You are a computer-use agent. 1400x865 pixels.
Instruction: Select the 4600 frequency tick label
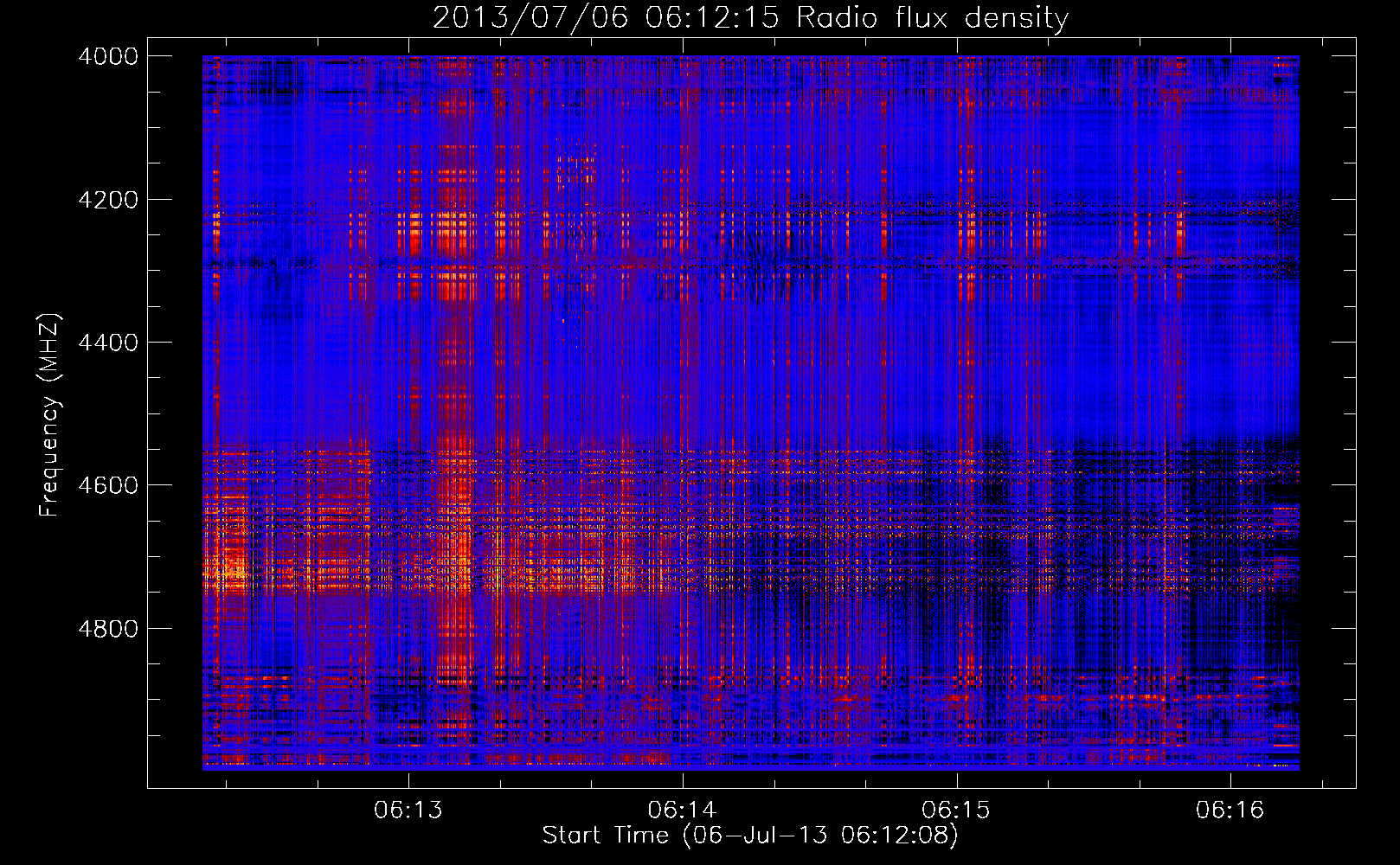point(108,485)
